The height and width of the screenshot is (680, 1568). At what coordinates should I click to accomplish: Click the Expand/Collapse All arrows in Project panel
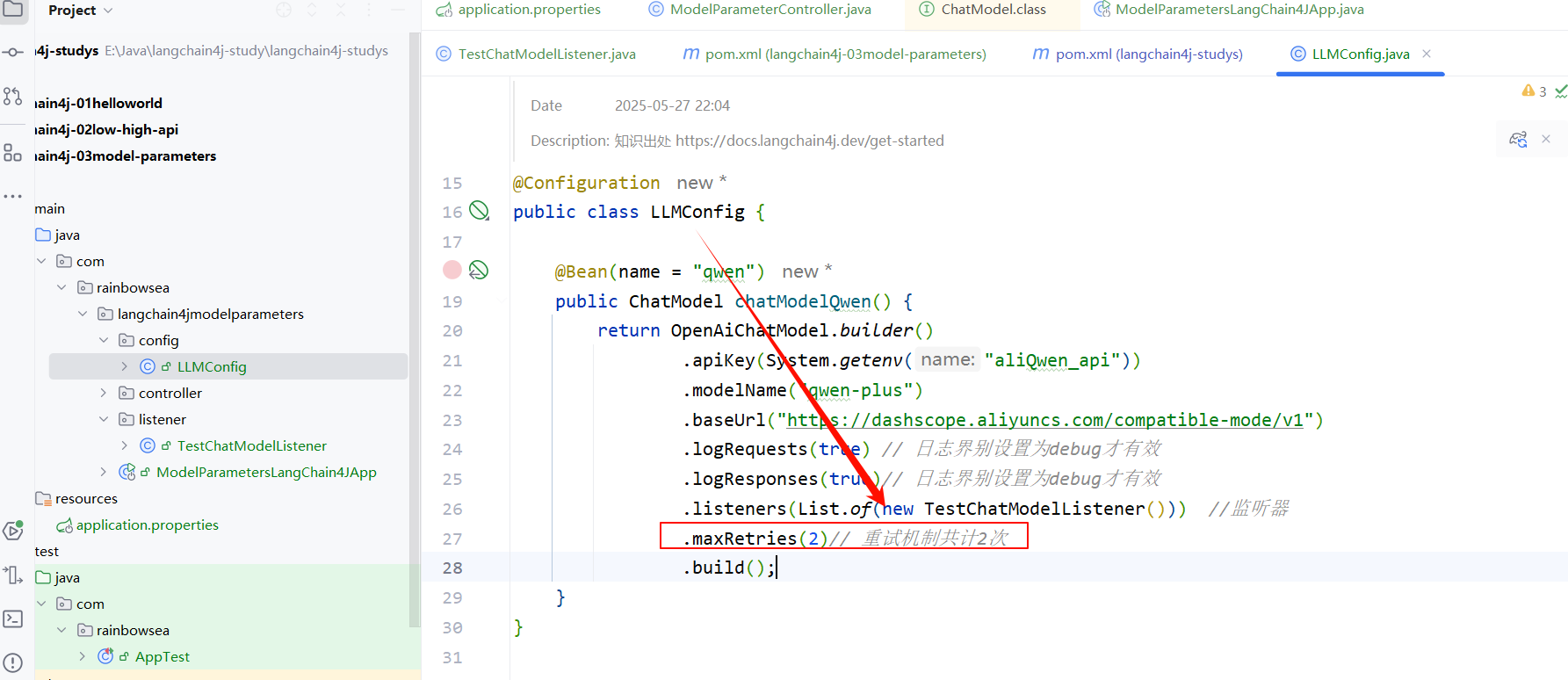point(312,10)
